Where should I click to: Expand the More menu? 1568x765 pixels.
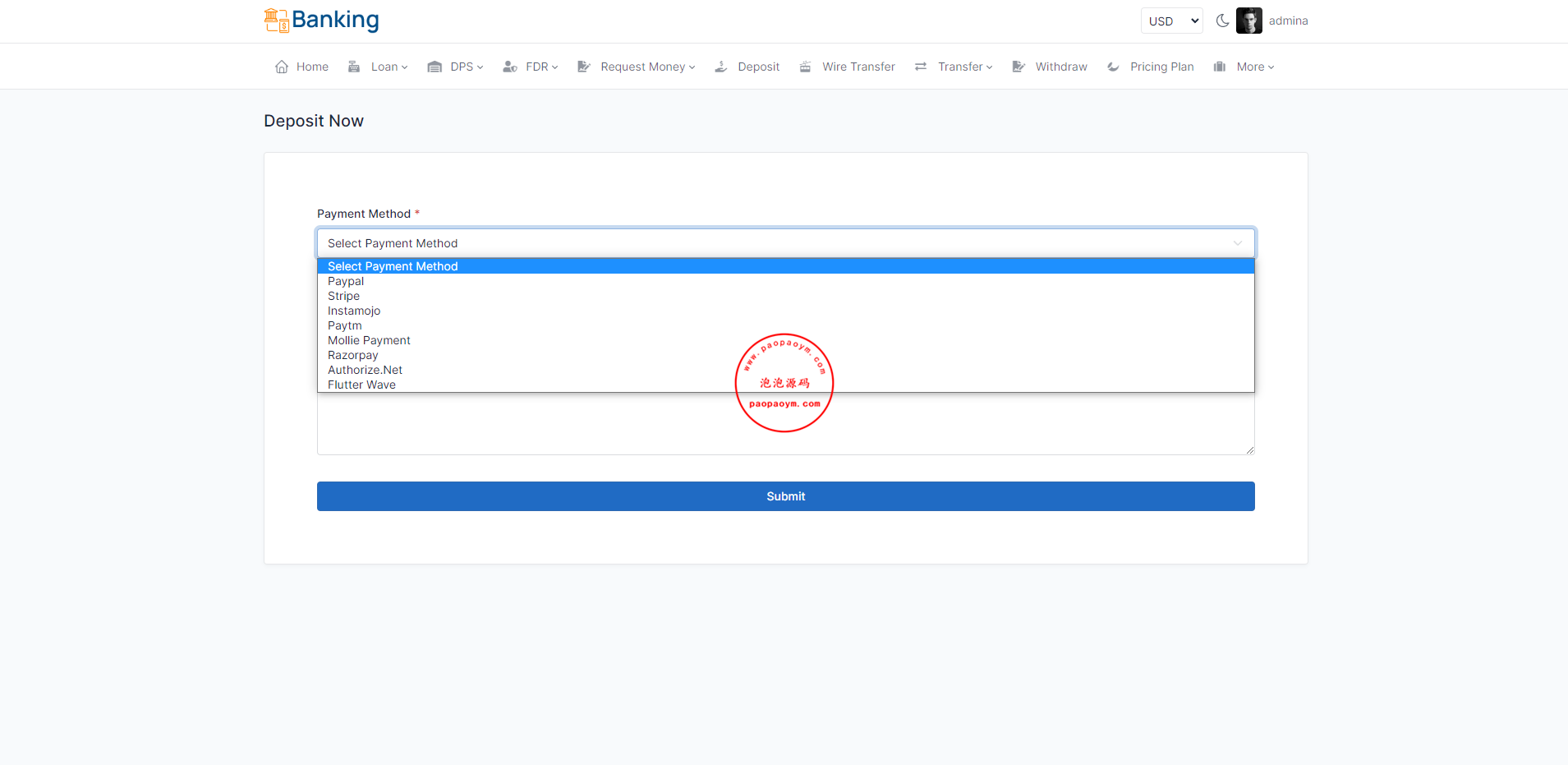click(x=1254, y=67)
